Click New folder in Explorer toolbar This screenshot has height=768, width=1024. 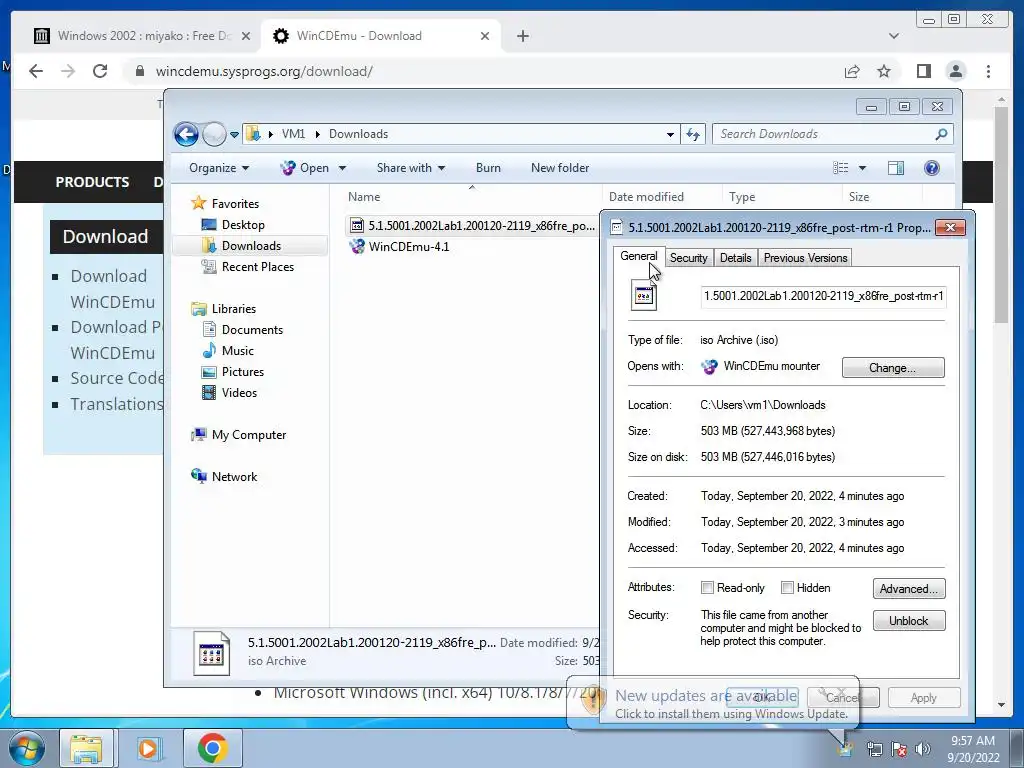560,168
